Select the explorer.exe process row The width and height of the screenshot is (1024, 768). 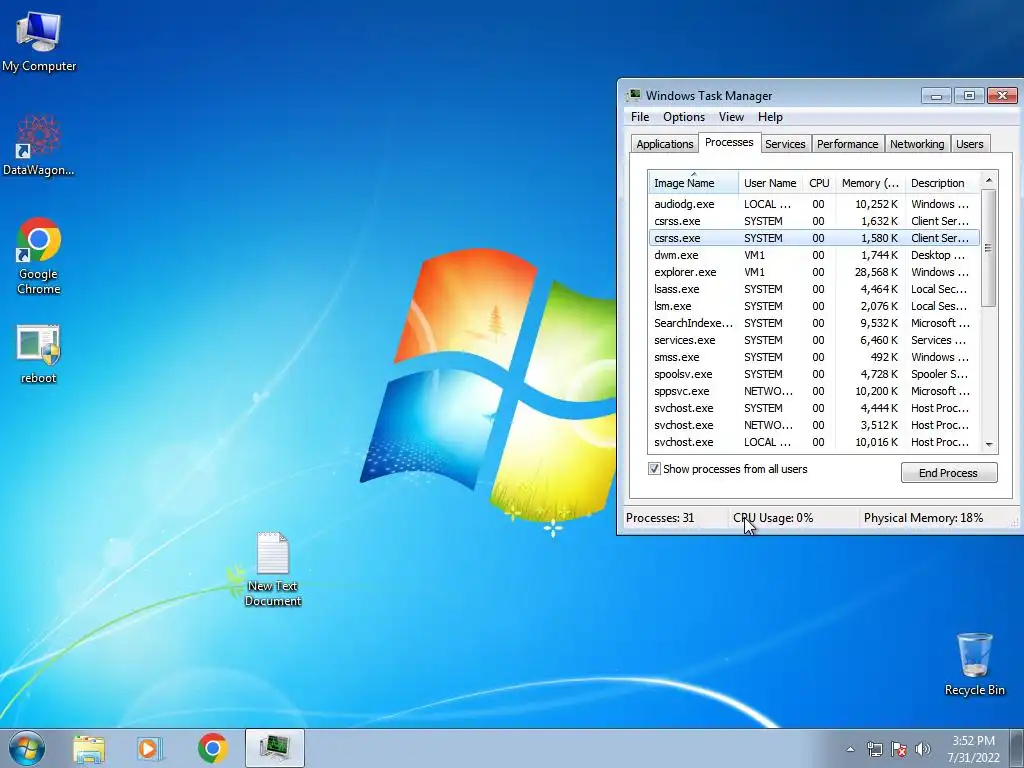814,272
